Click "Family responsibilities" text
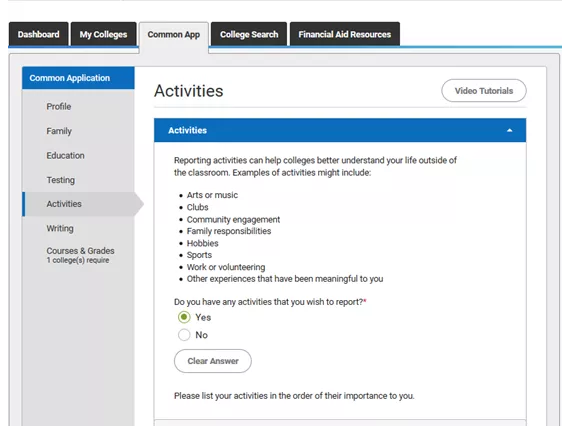 [229, 231]
